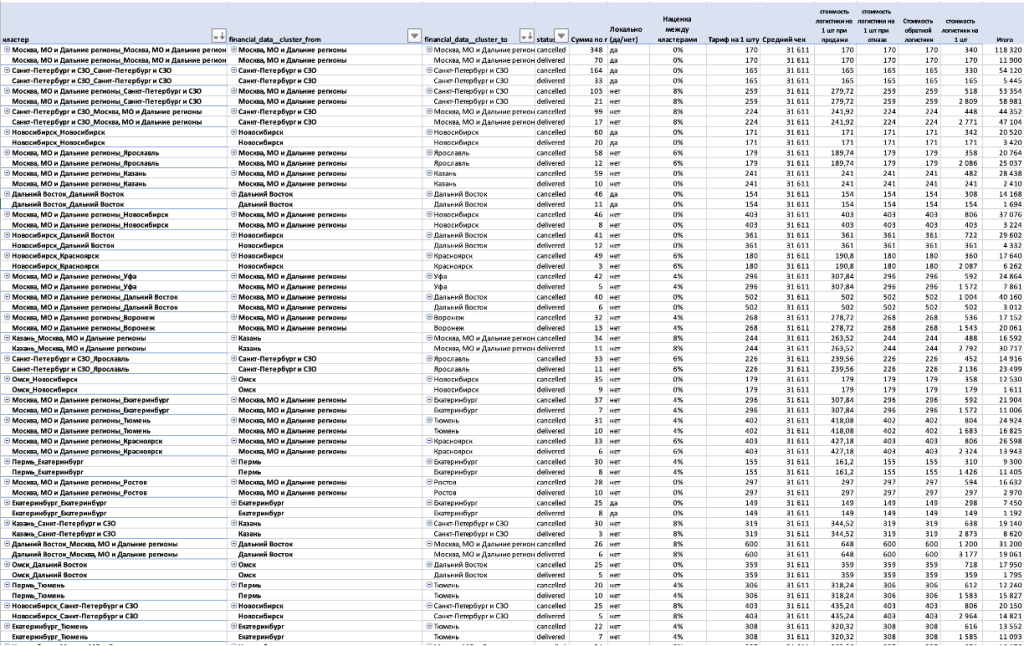The image size is (1024, 646).
Task: Collapse the Казань_Санкт-Петербург и СЗО кластер group
Action: coord(7,523)
